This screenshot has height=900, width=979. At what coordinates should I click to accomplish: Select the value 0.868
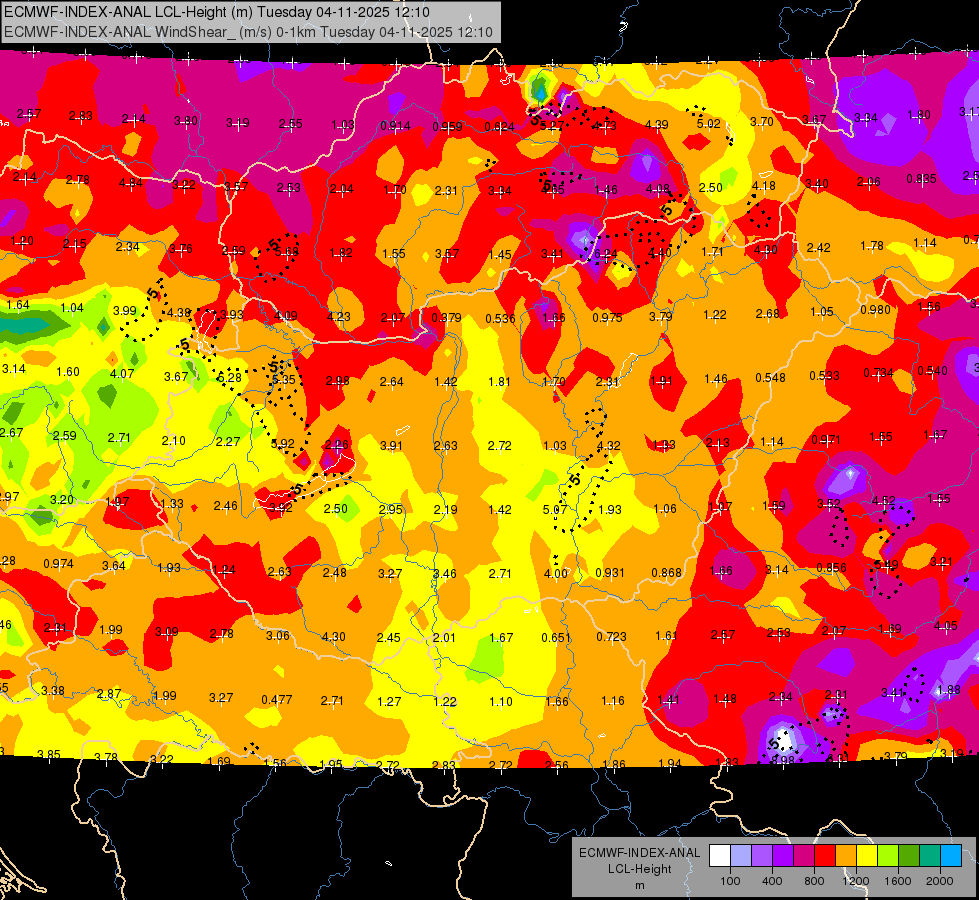coord(666,573)
